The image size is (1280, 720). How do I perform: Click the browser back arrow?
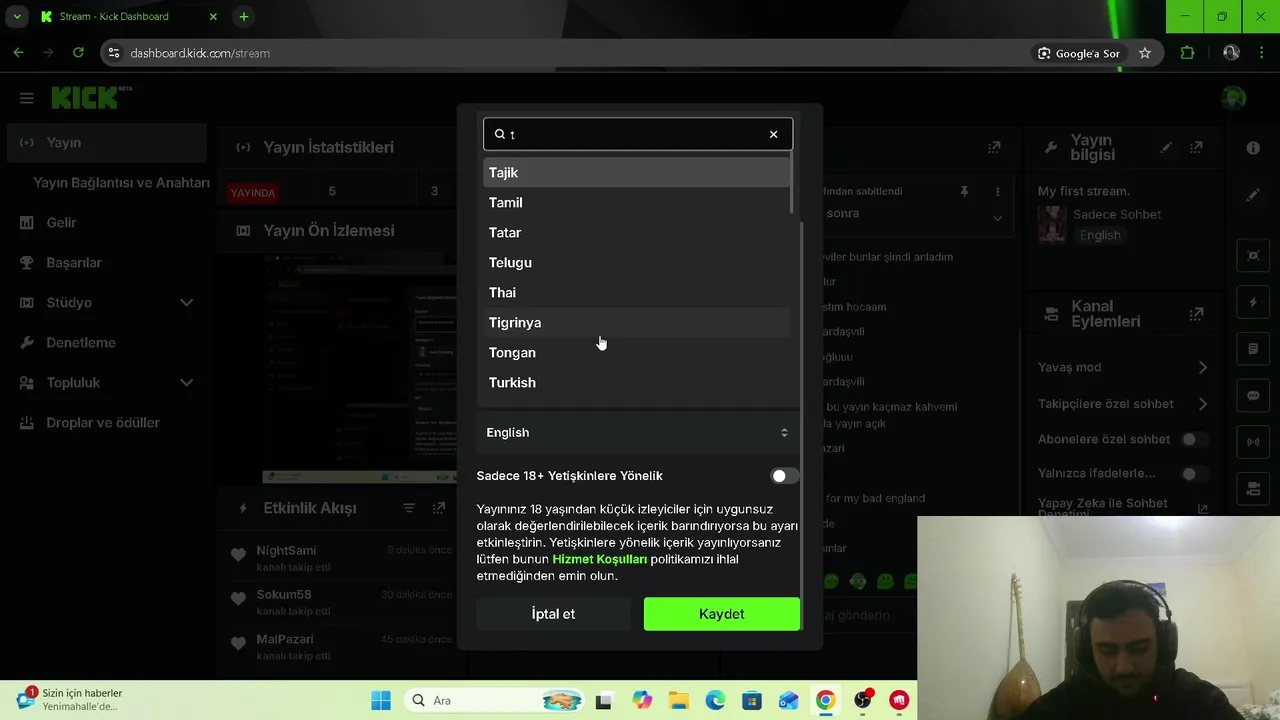click(x=18, y=53)
